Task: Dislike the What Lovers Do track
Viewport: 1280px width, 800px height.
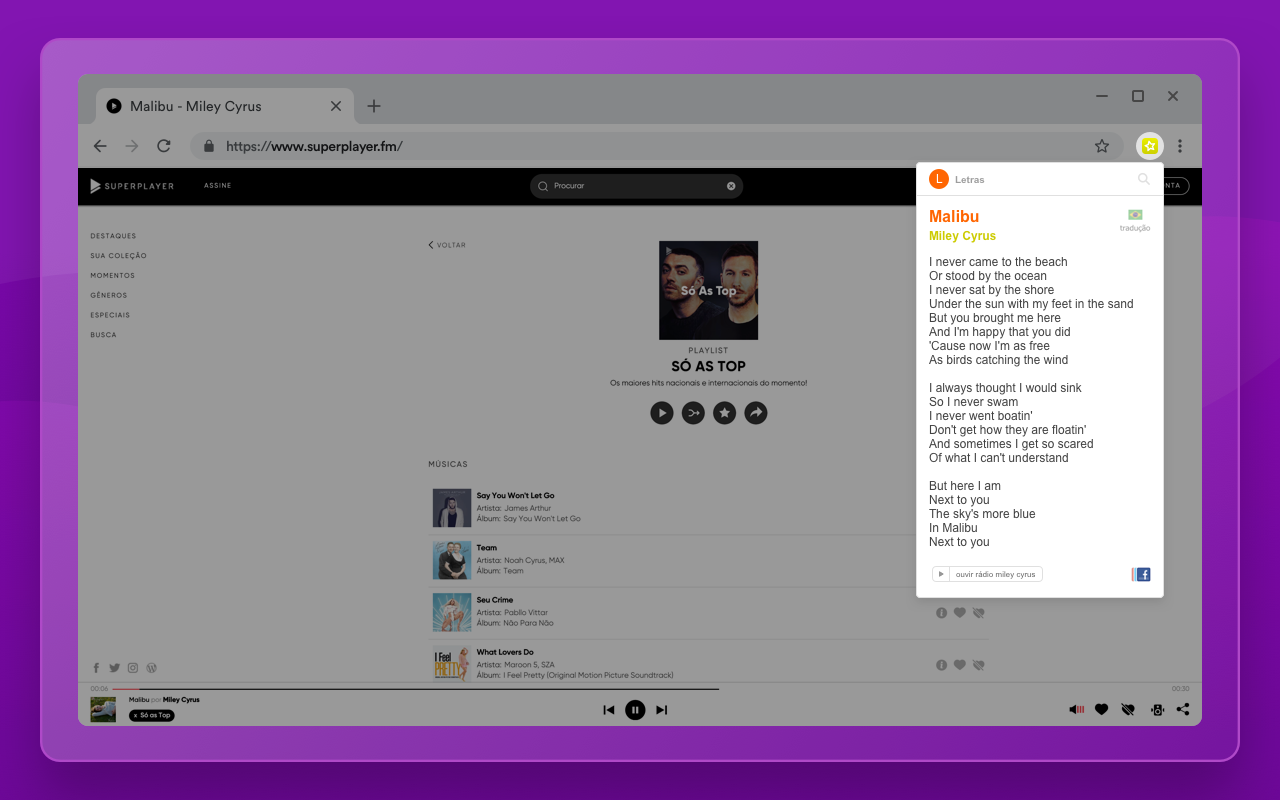Action: pyautogui.click(x=979, y=665)
